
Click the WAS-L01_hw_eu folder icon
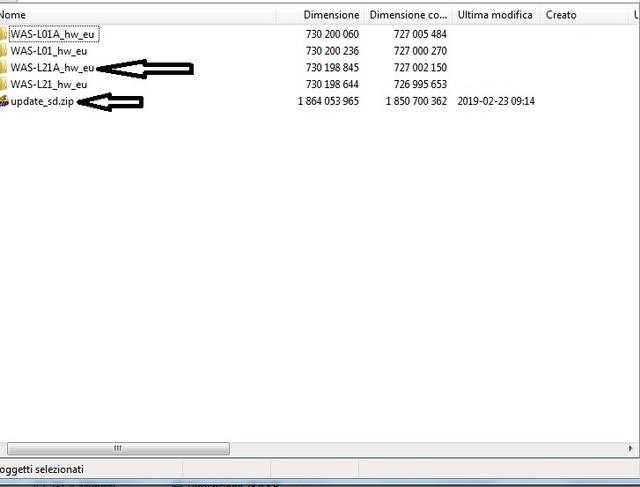pos(3,51)
